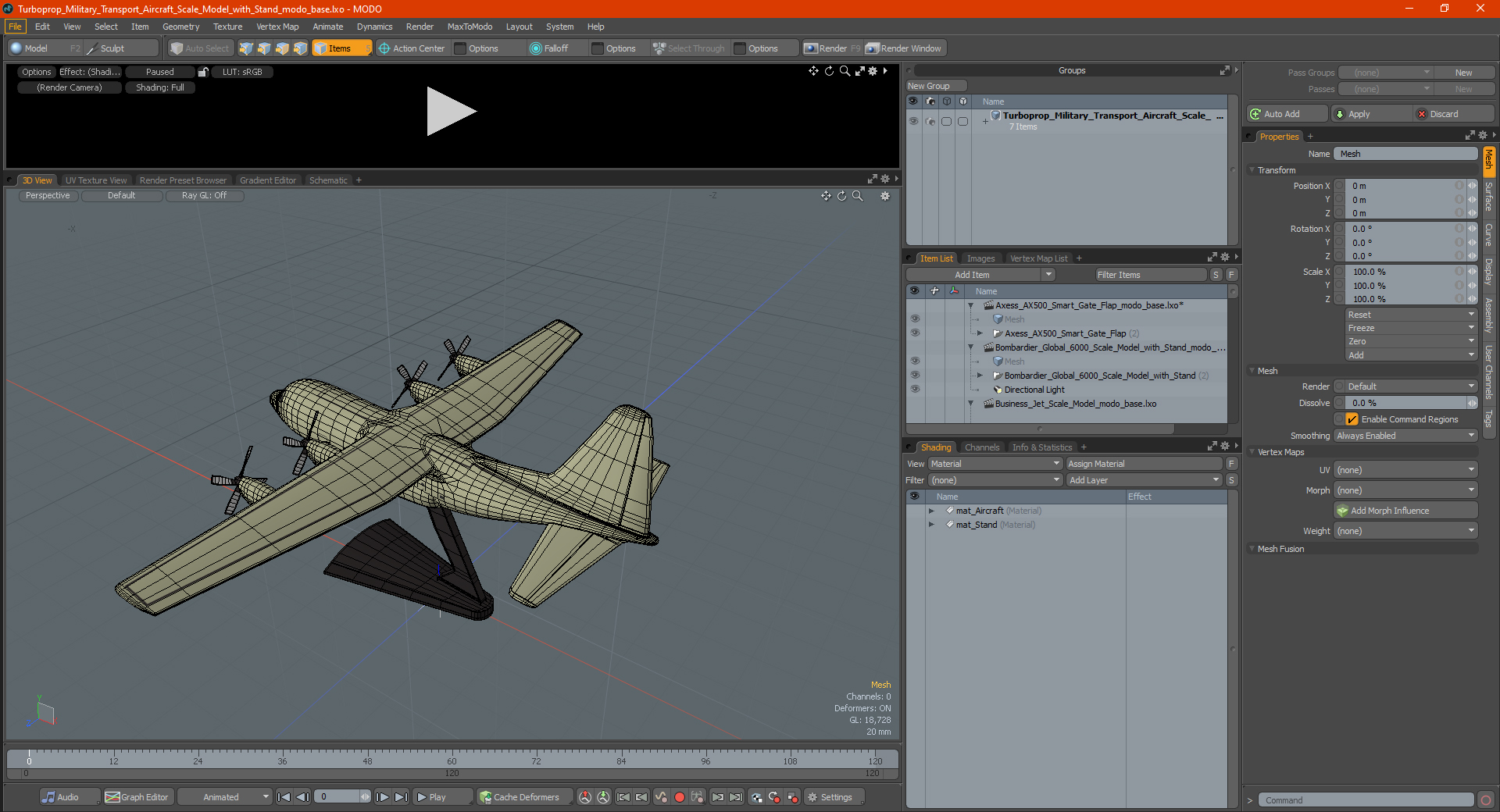1500x812 pixels.
Task: Open the MaxToModo menu
Action: point(470,27)
